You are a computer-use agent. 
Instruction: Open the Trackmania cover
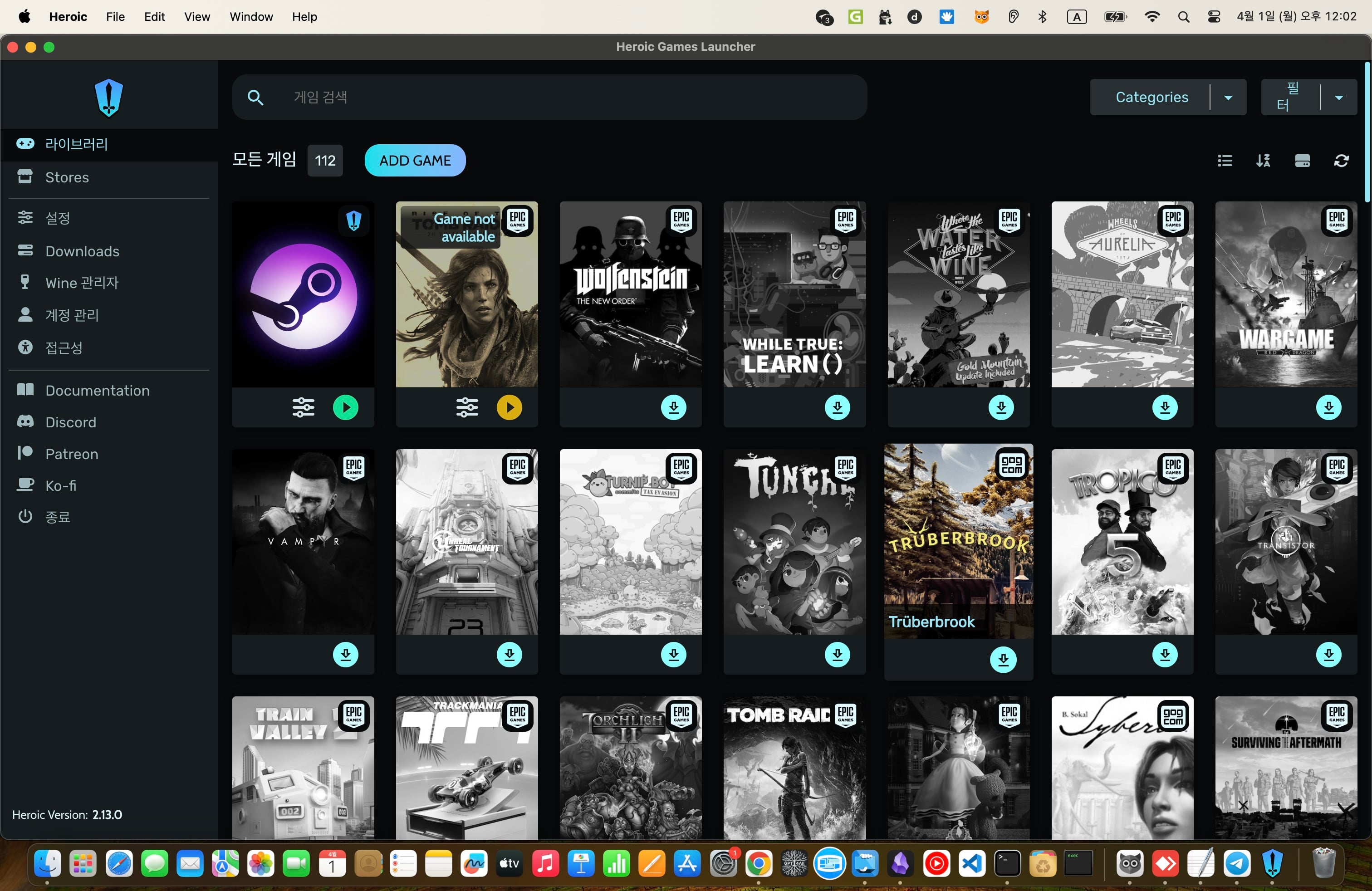467,768
